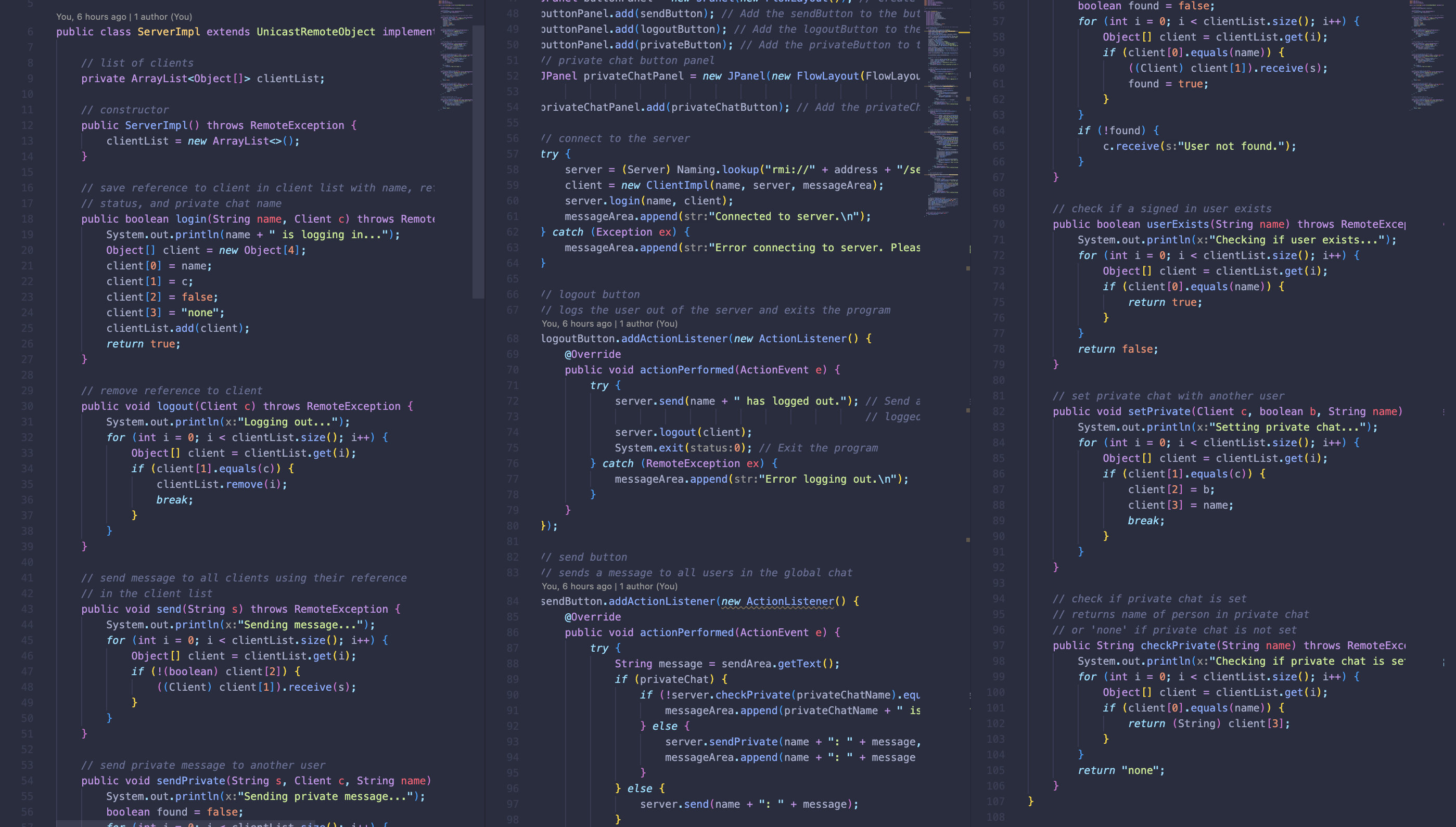This screenshot has width=1456, height=827.
Task: Click the checkPrivate method name in its declaration
Action: tap(1178, 646)
